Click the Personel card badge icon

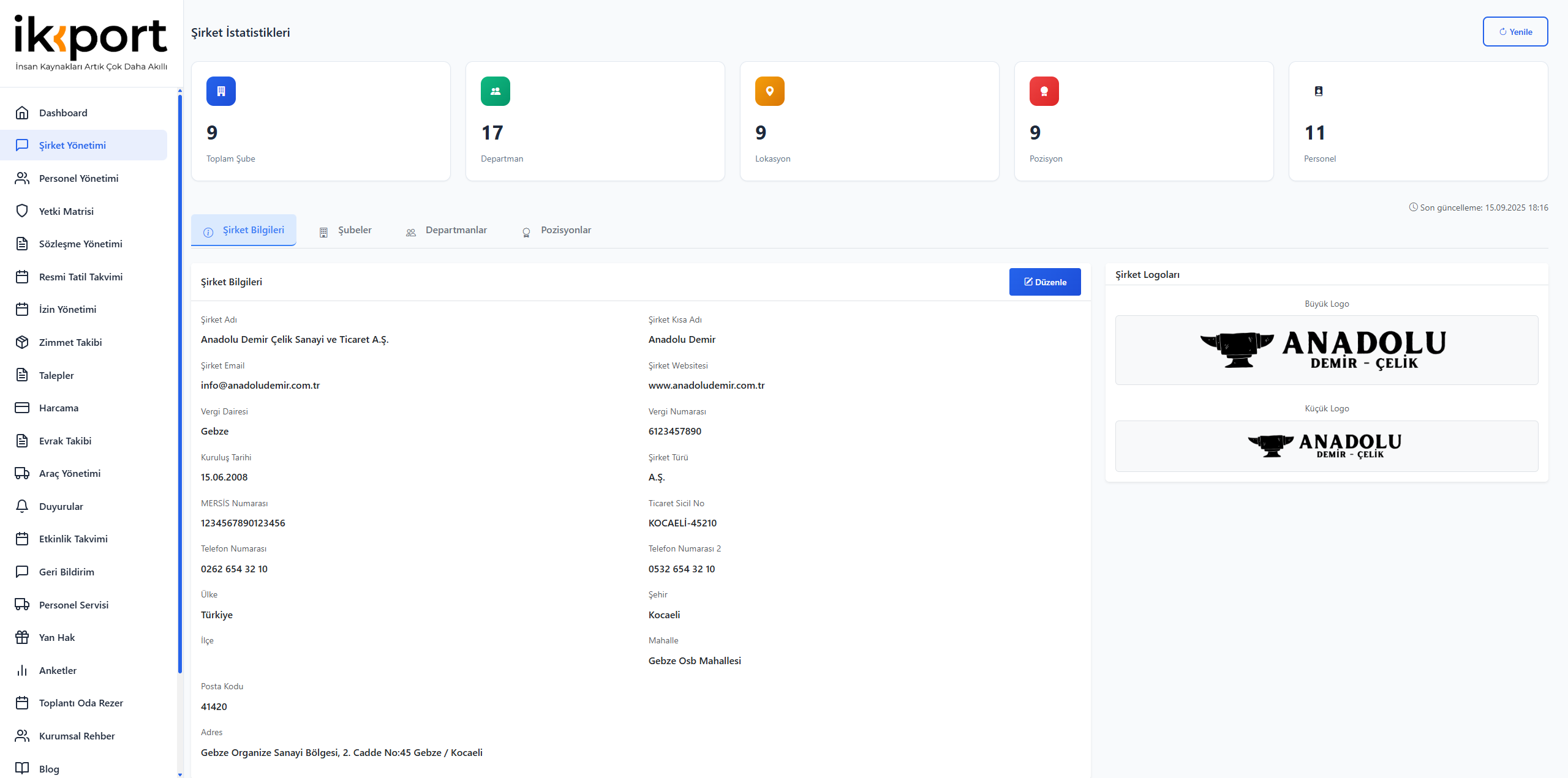click(1319, 91)
